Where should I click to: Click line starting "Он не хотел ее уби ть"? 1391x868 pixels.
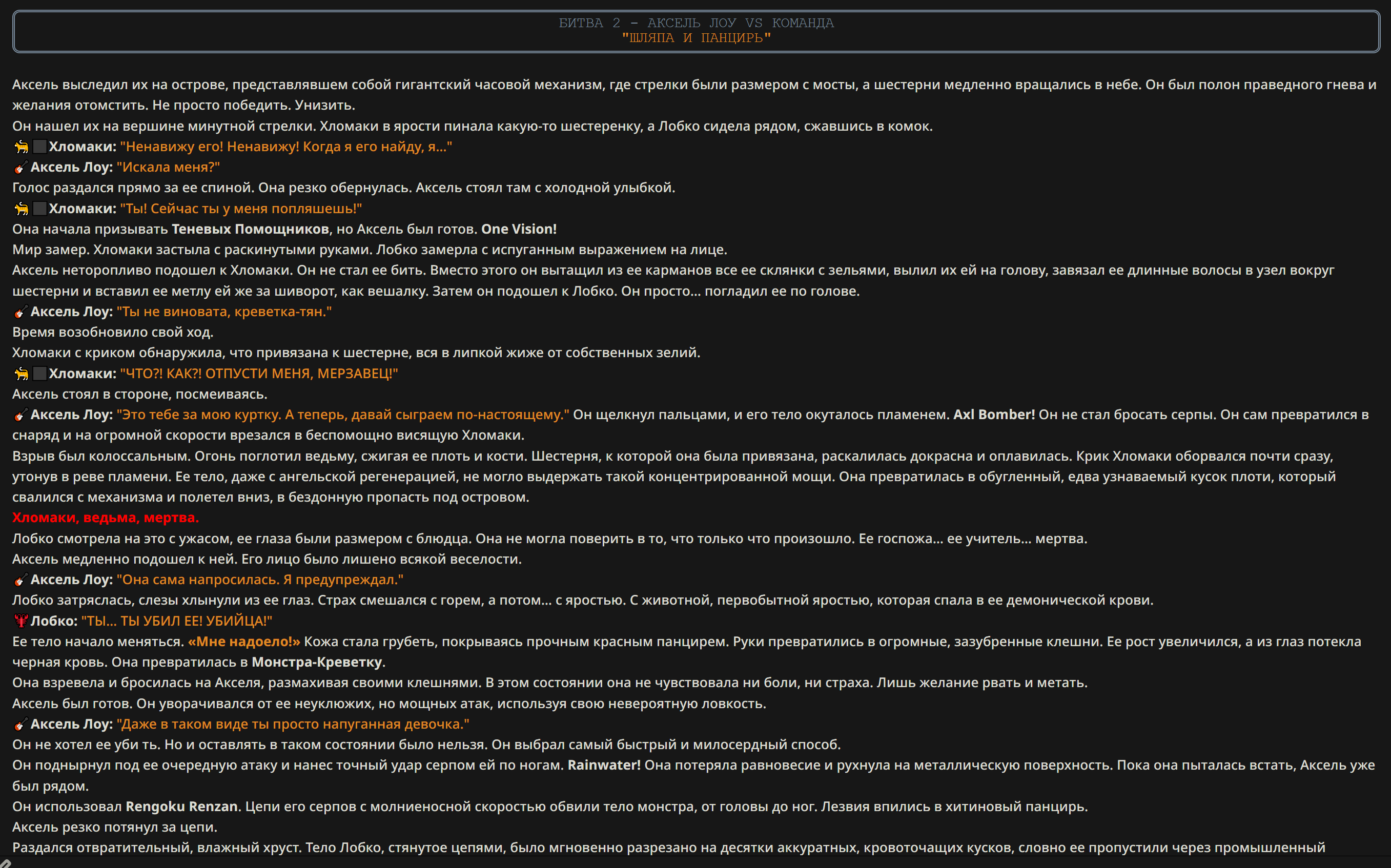coord(426,745)
